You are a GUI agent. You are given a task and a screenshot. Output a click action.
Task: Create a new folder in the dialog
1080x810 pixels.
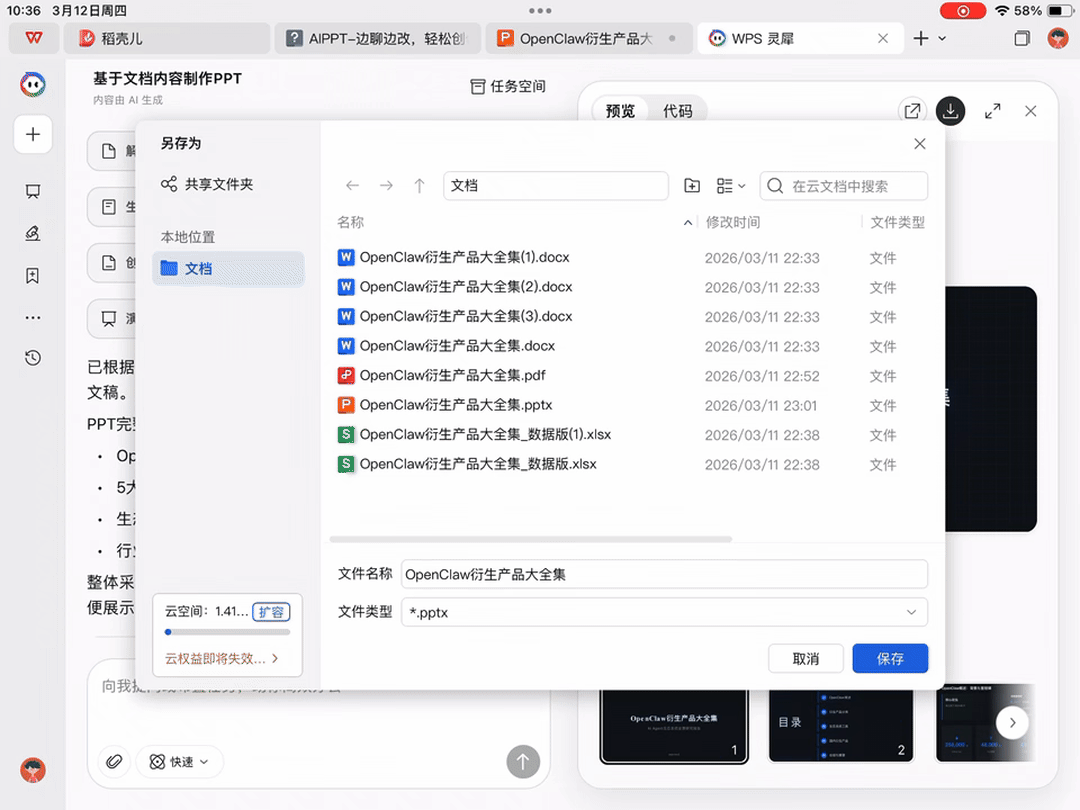pyautogui.click(x=692, y=185)
